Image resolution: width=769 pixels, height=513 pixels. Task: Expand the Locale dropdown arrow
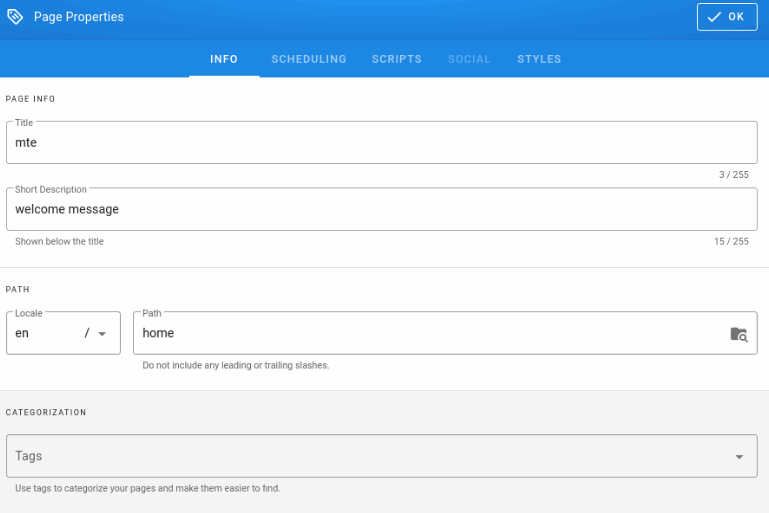102,334
